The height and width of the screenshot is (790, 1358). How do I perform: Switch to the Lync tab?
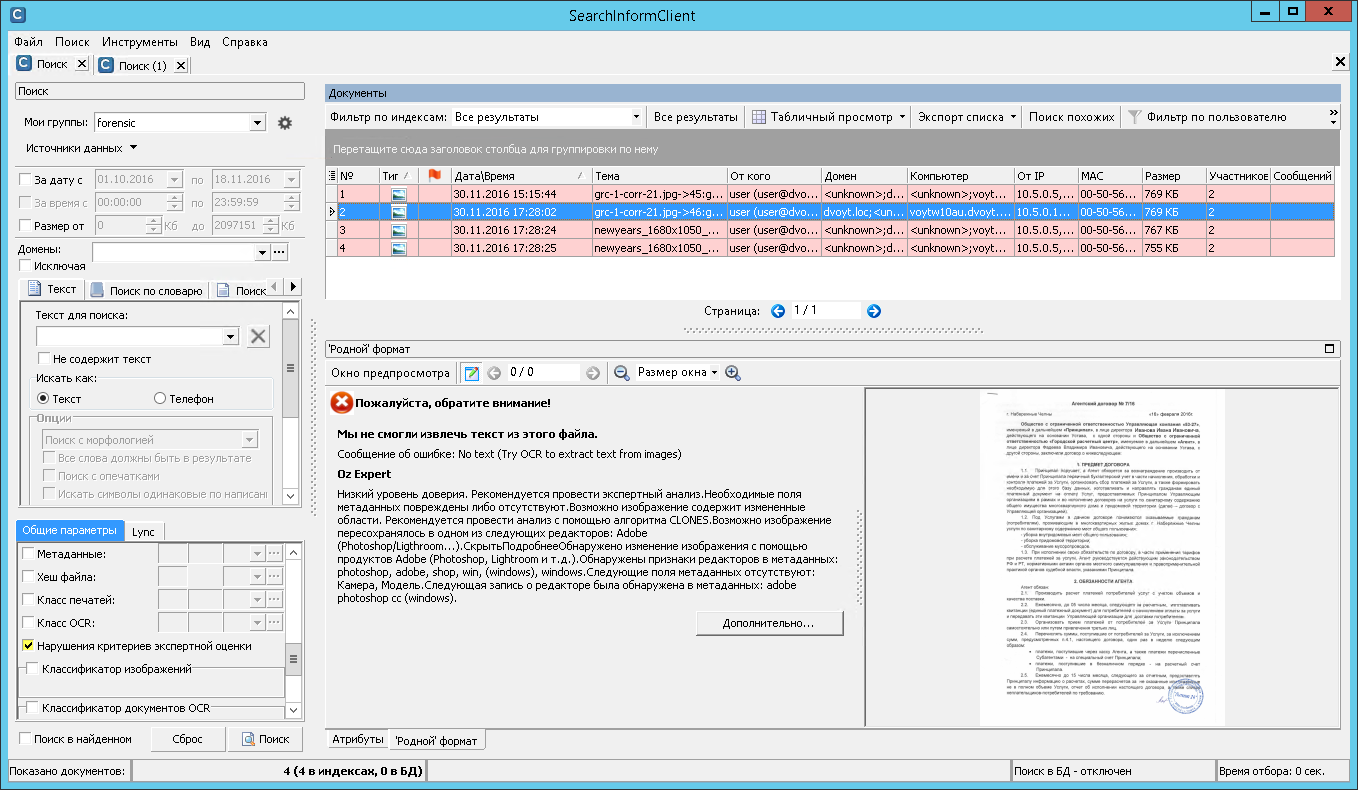tap(143, 532)
